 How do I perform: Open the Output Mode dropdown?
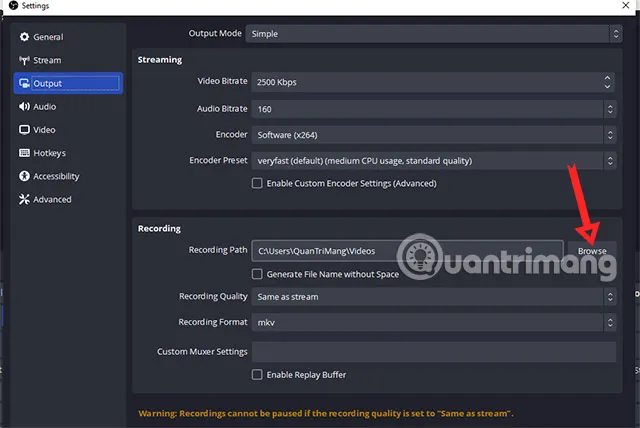(x=432, y=34)
